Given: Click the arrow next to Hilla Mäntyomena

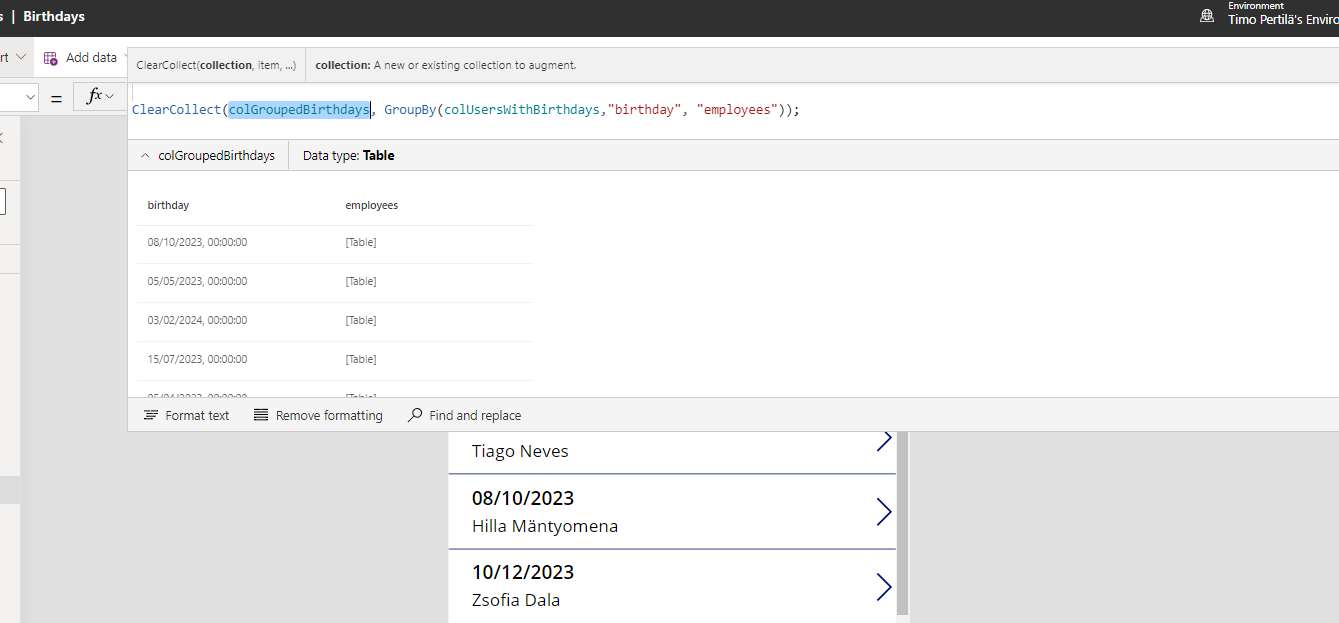Looking at the screenshot, I should 883,512.
